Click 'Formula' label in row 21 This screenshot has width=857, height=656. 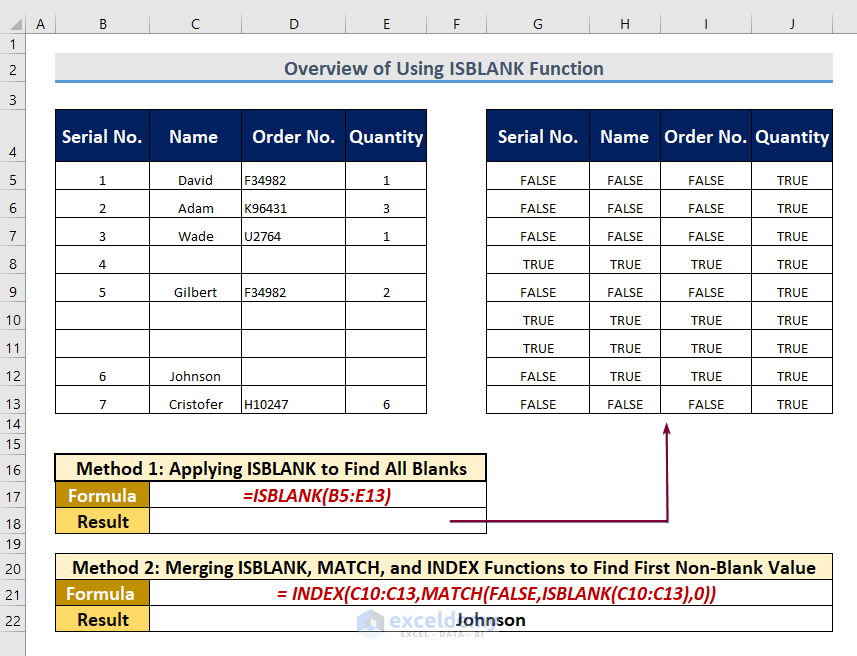coord(102,593)
